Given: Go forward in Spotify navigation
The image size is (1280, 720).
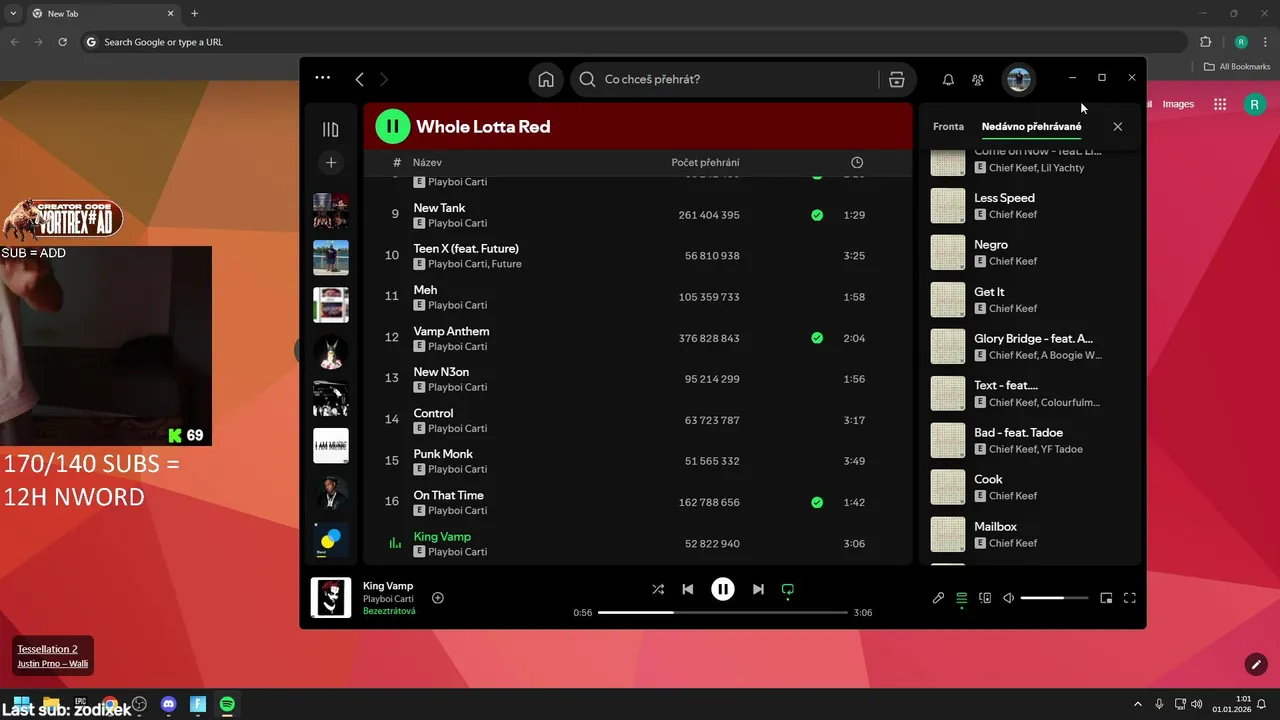Looking at the screenshot, I should click(384, 79).
